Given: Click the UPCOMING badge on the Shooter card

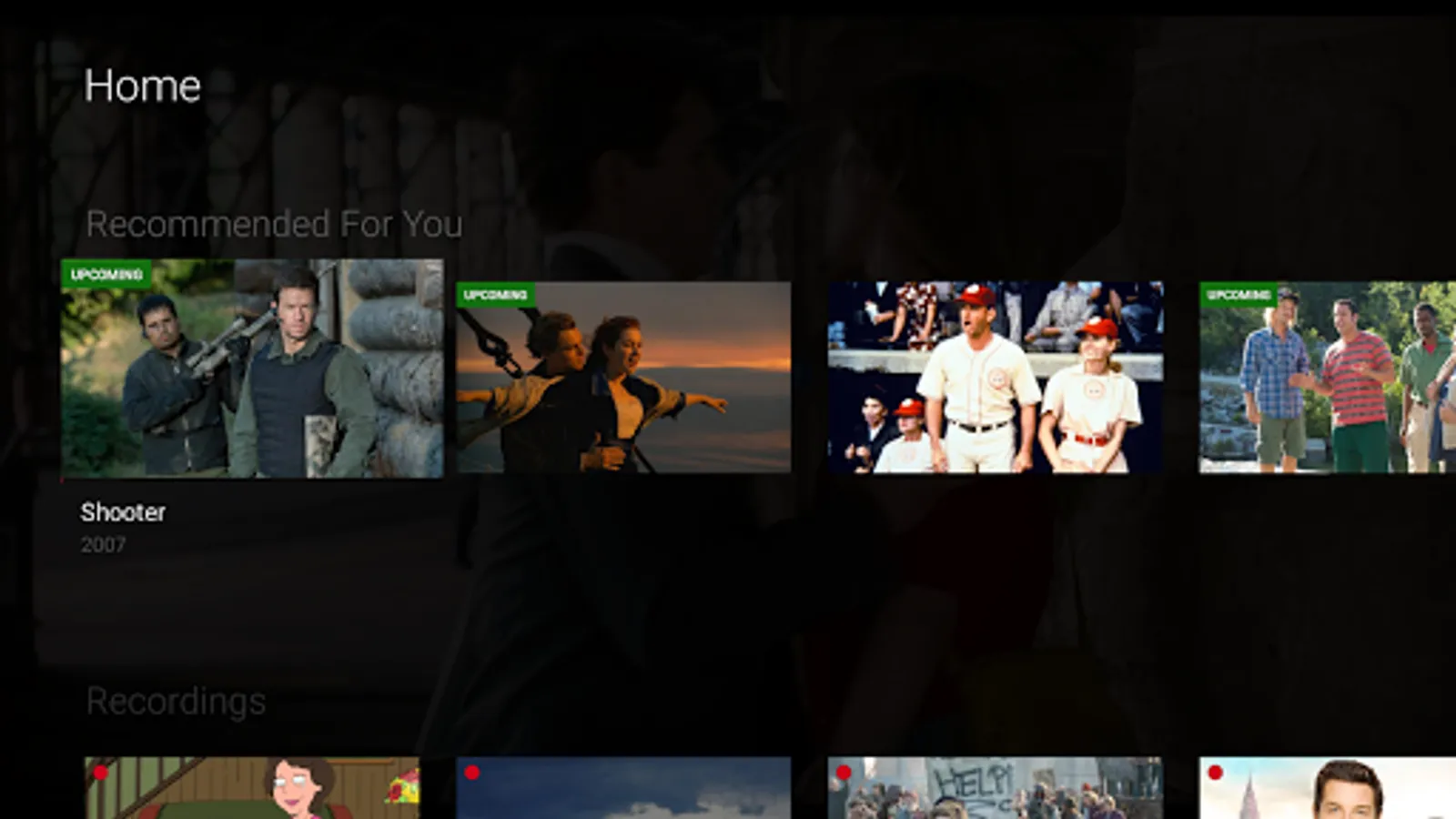Looking at the screenshot, I should (106, 274).
